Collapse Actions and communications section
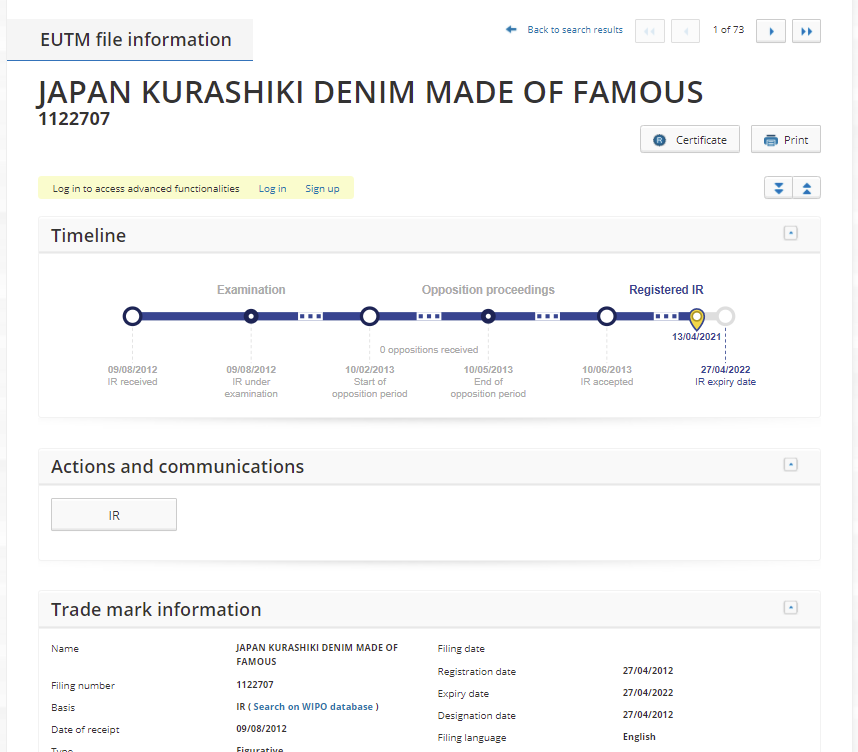This screenshot has height=752, width=858. (x=790, y=465)
